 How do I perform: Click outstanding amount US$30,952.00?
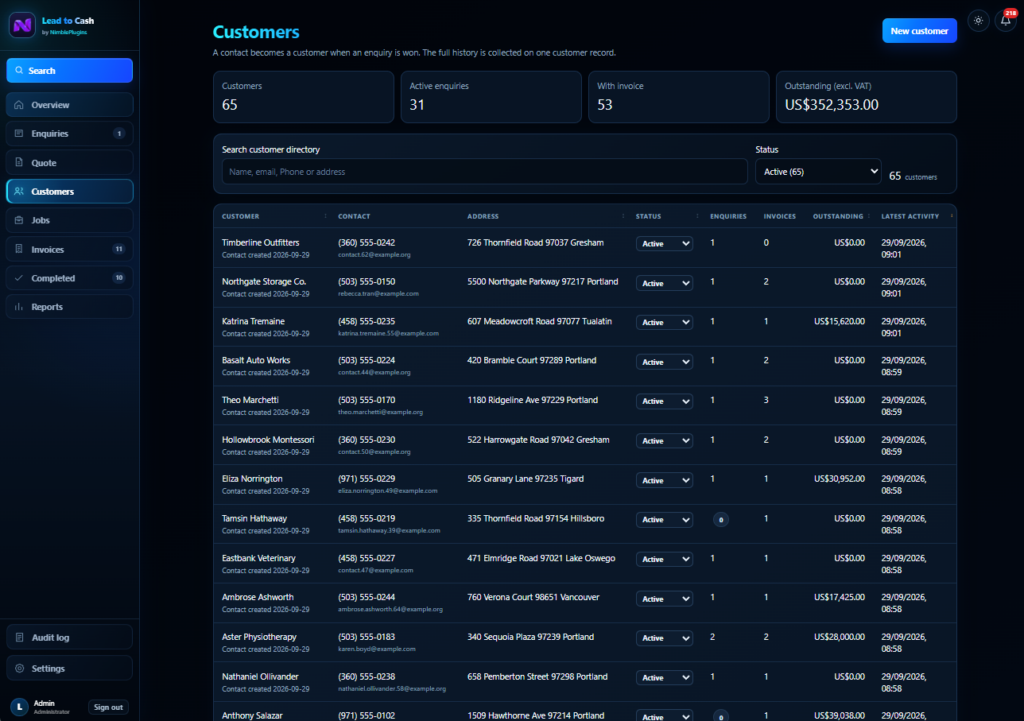click(839, 479)
